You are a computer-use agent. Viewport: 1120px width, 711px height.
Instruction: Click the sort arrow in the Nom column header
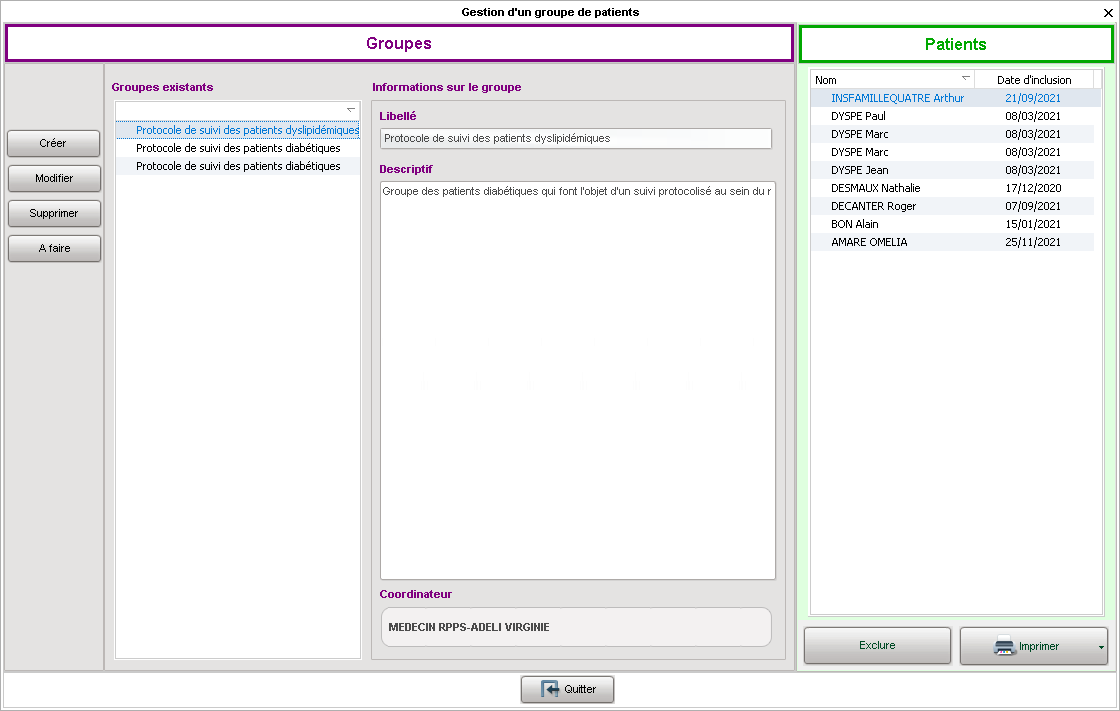[x=965, y=78]
